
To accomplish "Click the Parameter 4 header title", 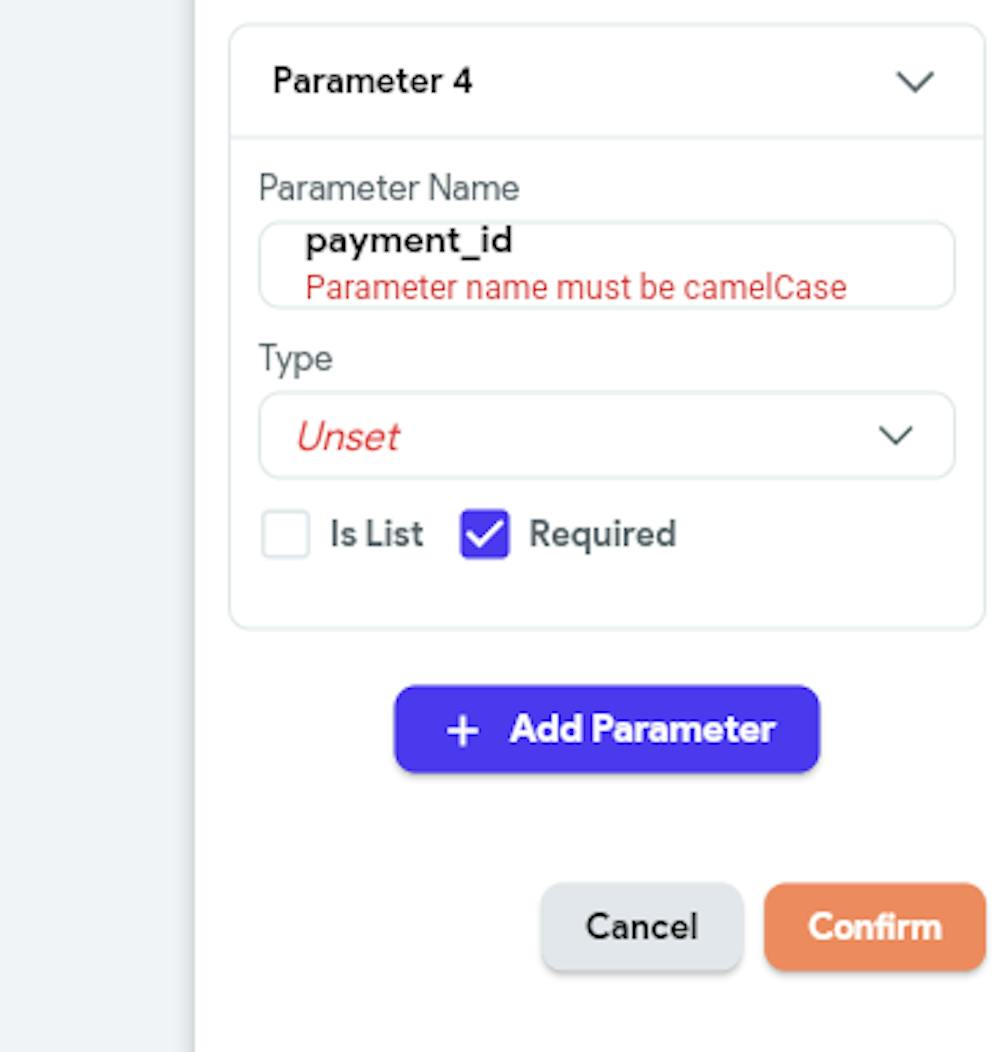I will pyautogui.click(x=372, y=81).
